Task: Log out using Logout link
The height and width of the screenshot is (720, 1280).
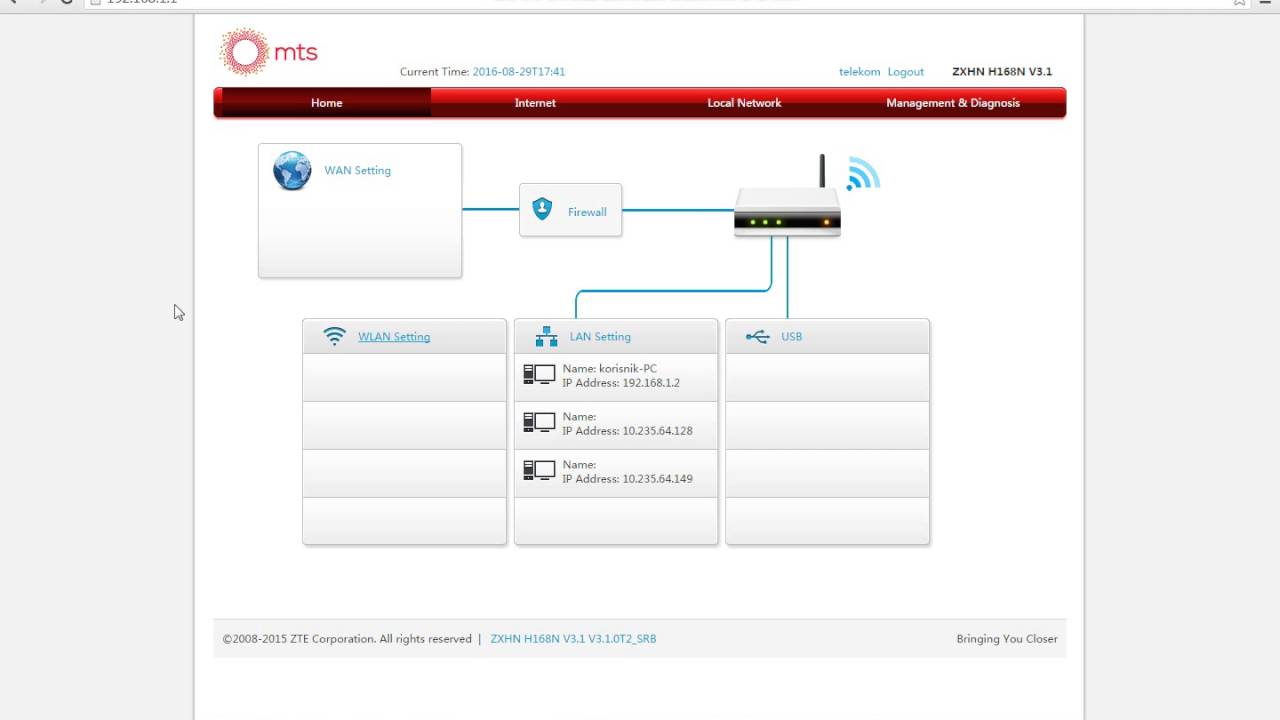Action: [x=906, y=72]
